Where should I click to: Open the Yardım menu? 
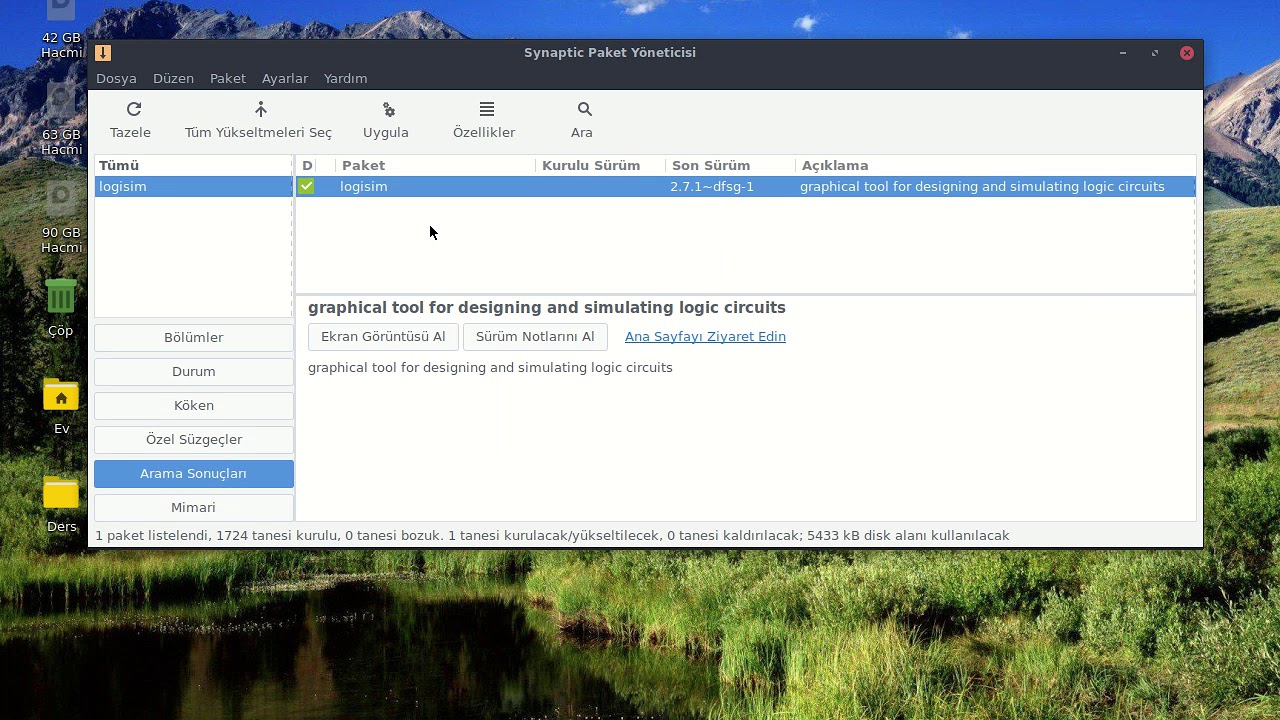pyautogui.click(x=345, y=78)
